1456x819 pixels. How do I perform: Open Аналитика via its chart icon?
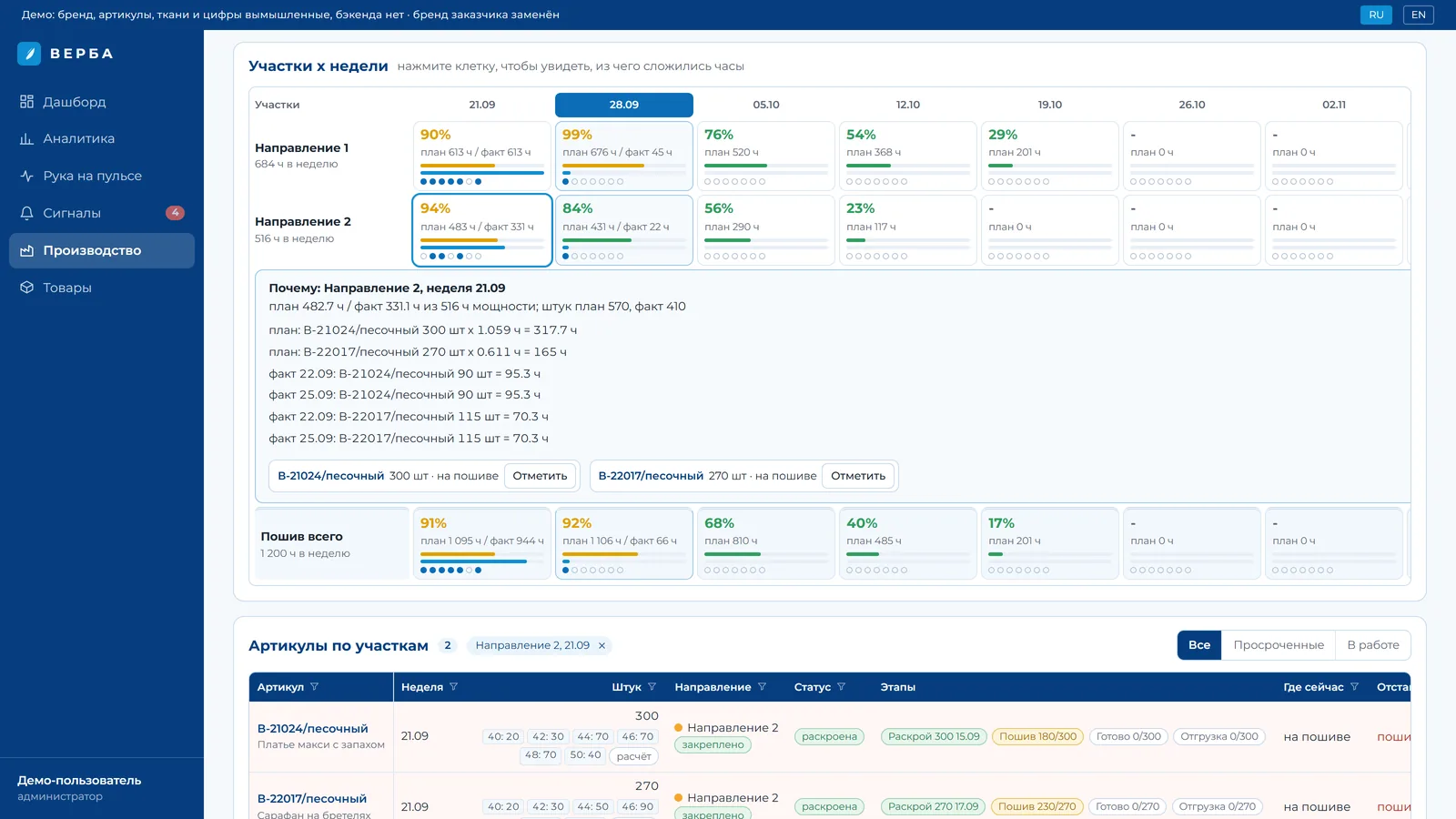(26, 139)
